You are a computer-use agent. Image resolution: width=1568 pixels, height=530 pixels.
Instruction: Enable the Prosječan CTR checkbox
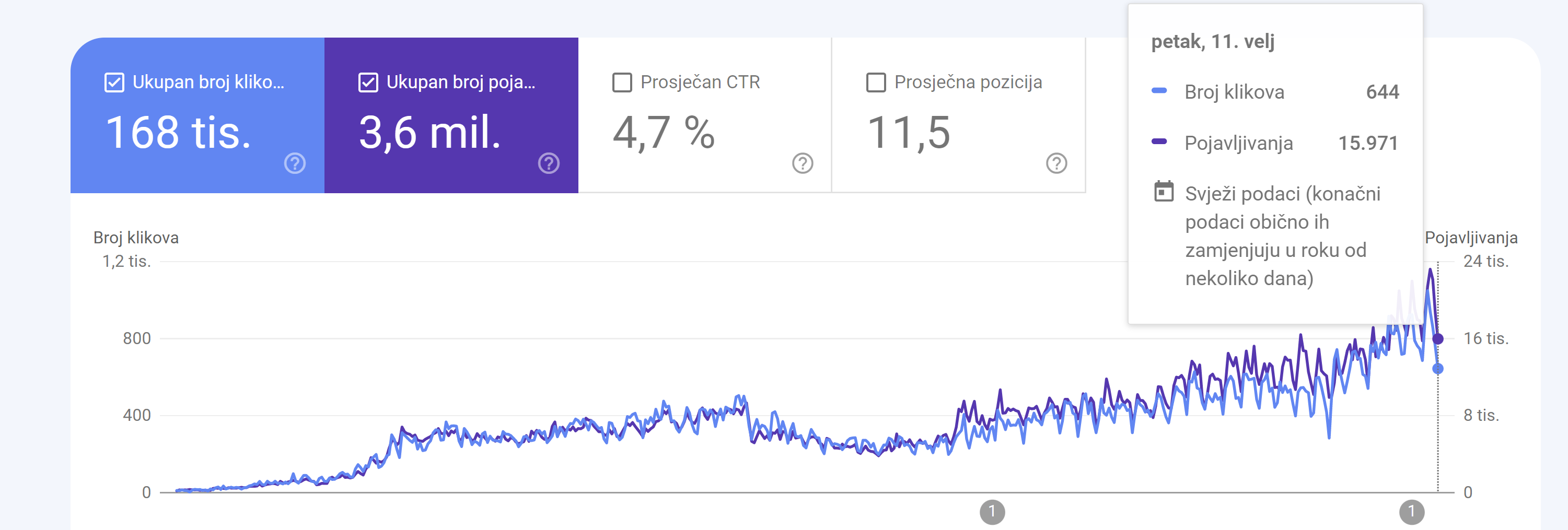(x=622, y=82)
